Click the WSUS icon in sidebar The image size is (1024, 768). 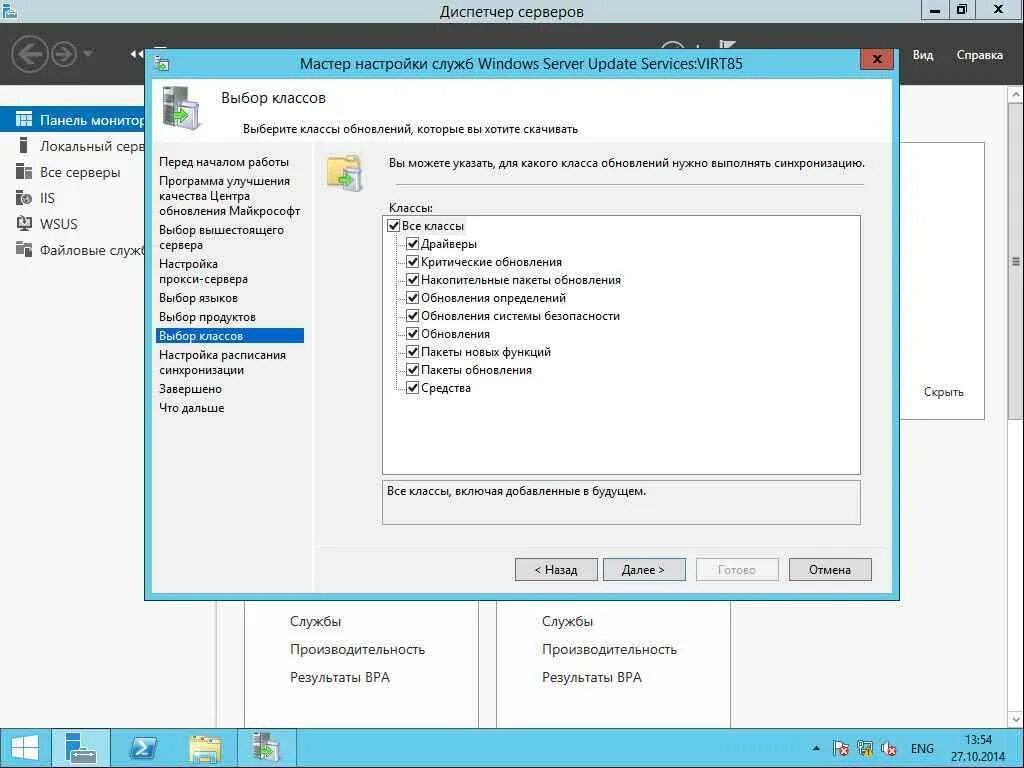point(24,223)
